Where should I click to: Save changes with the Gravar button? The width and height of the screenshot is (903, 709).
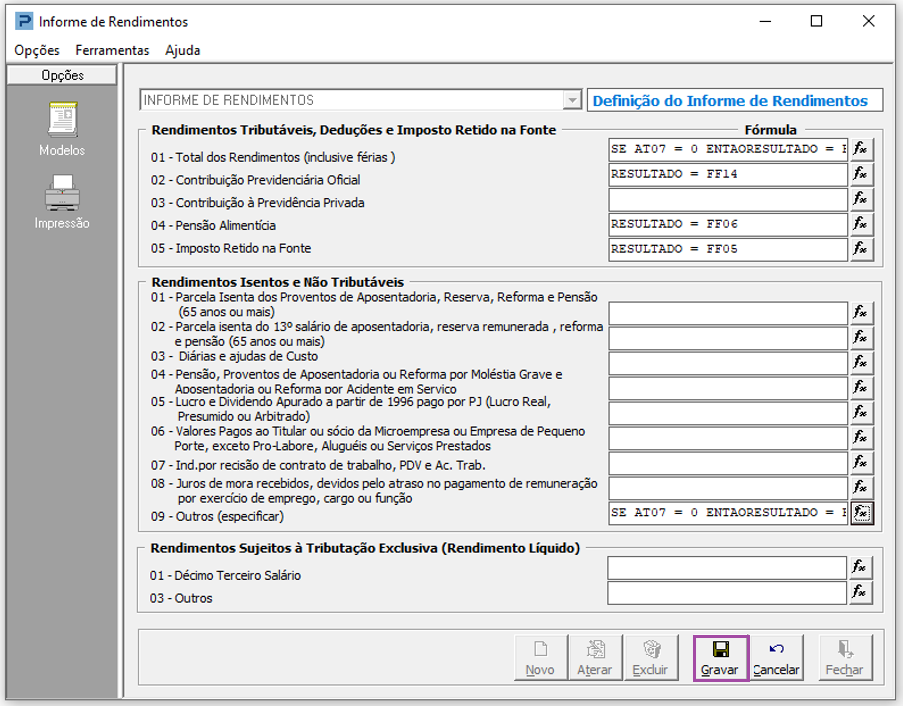[x=721, y=659]
